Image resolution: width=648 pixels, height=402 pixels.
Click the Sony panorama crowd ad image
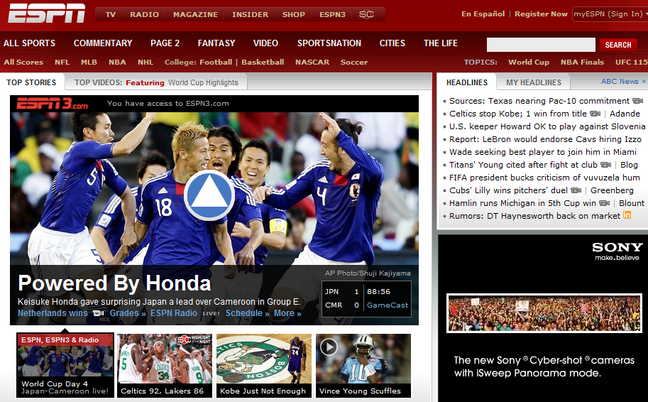point(544,313)
